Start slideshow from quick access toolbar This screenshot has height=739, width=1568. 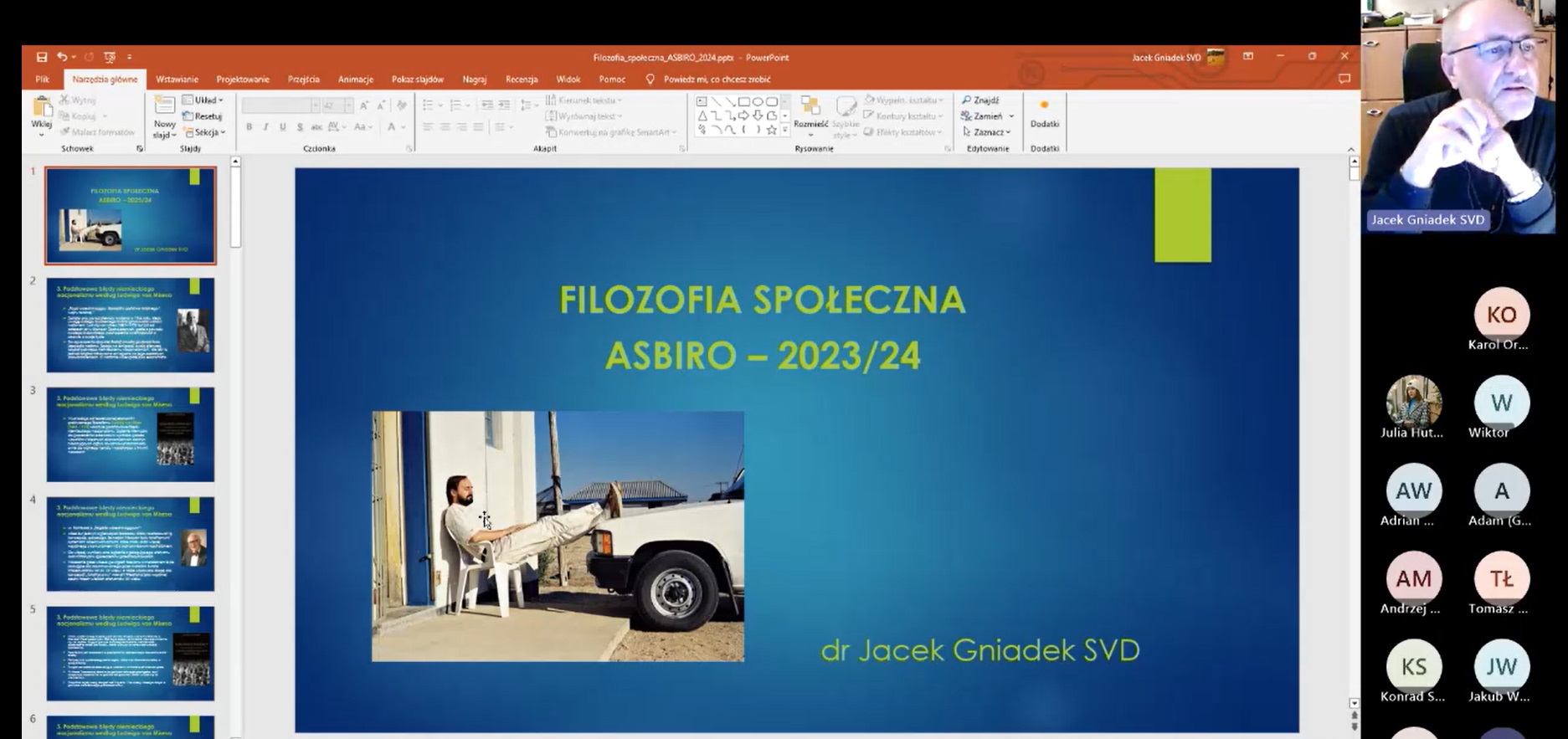click(x=110, y=57)
